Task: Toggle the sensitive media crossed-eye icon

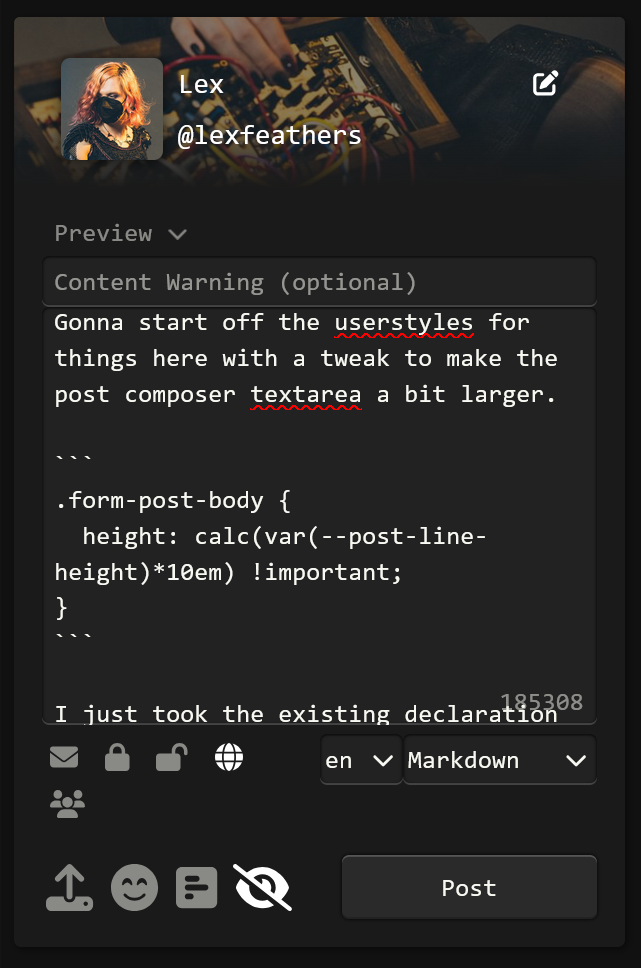Action: 262,887
